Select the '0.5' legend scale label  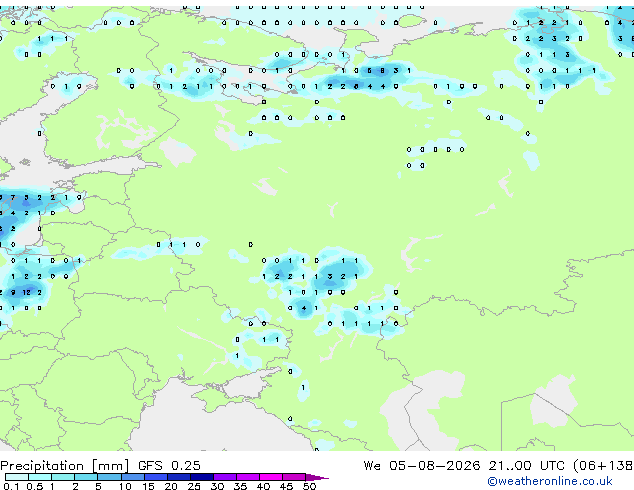coord(34,486)
